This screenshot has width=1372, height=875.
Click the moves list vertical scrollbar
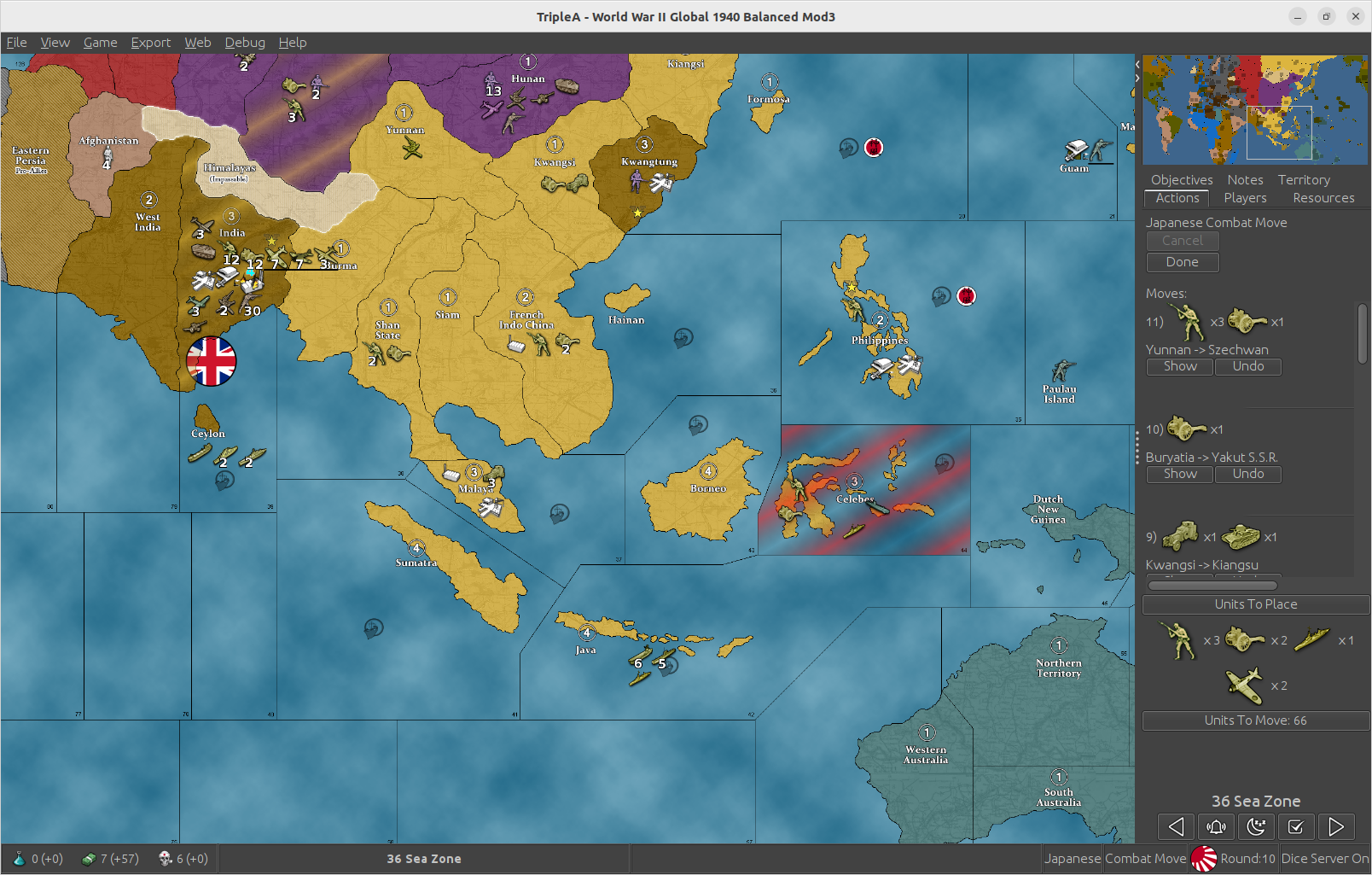[1363, 334]
